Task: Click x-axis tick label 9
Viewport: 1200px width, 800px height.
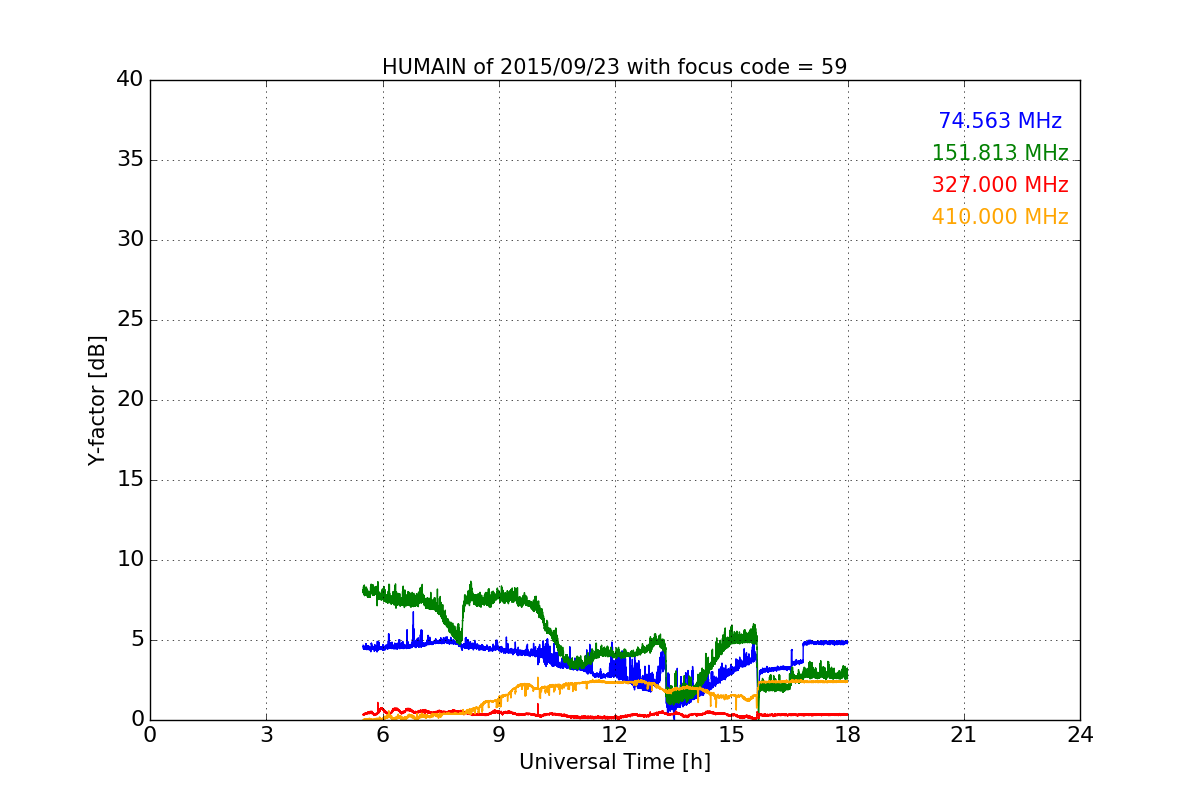Action: (x=499, y=735)
